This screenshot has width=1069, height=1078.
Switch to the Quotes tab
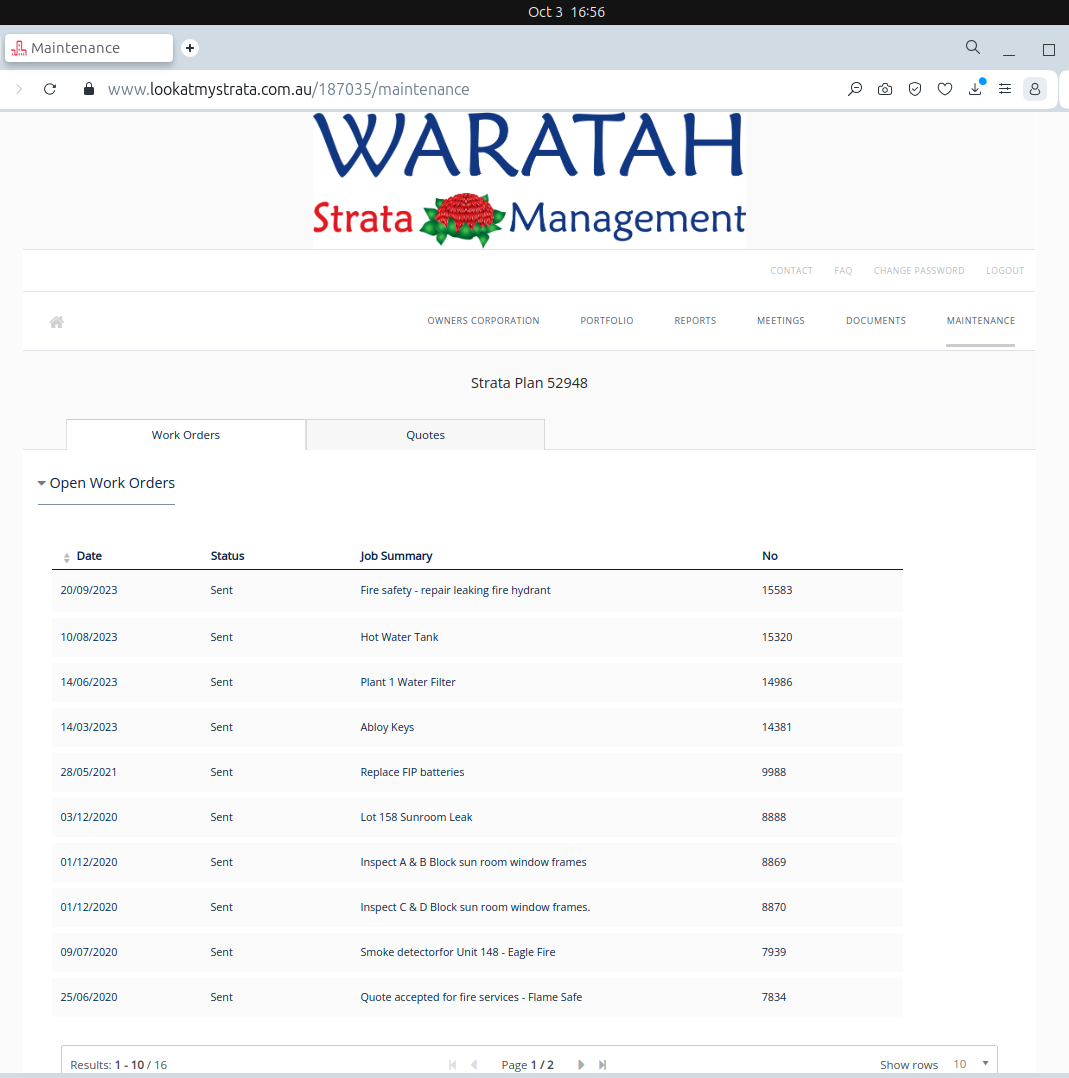425,435
